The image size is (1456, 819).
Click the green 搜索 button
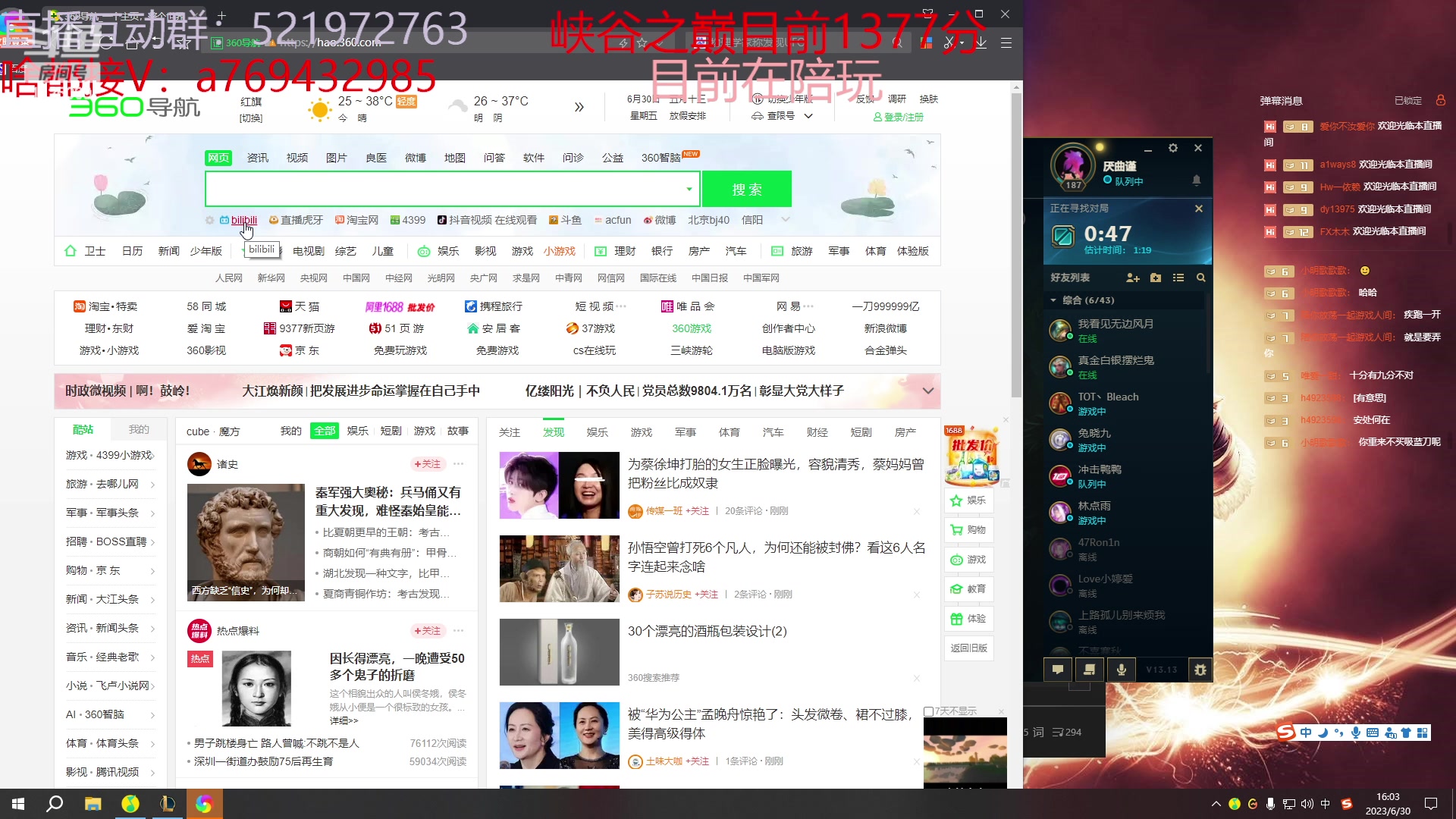point(747,189)
